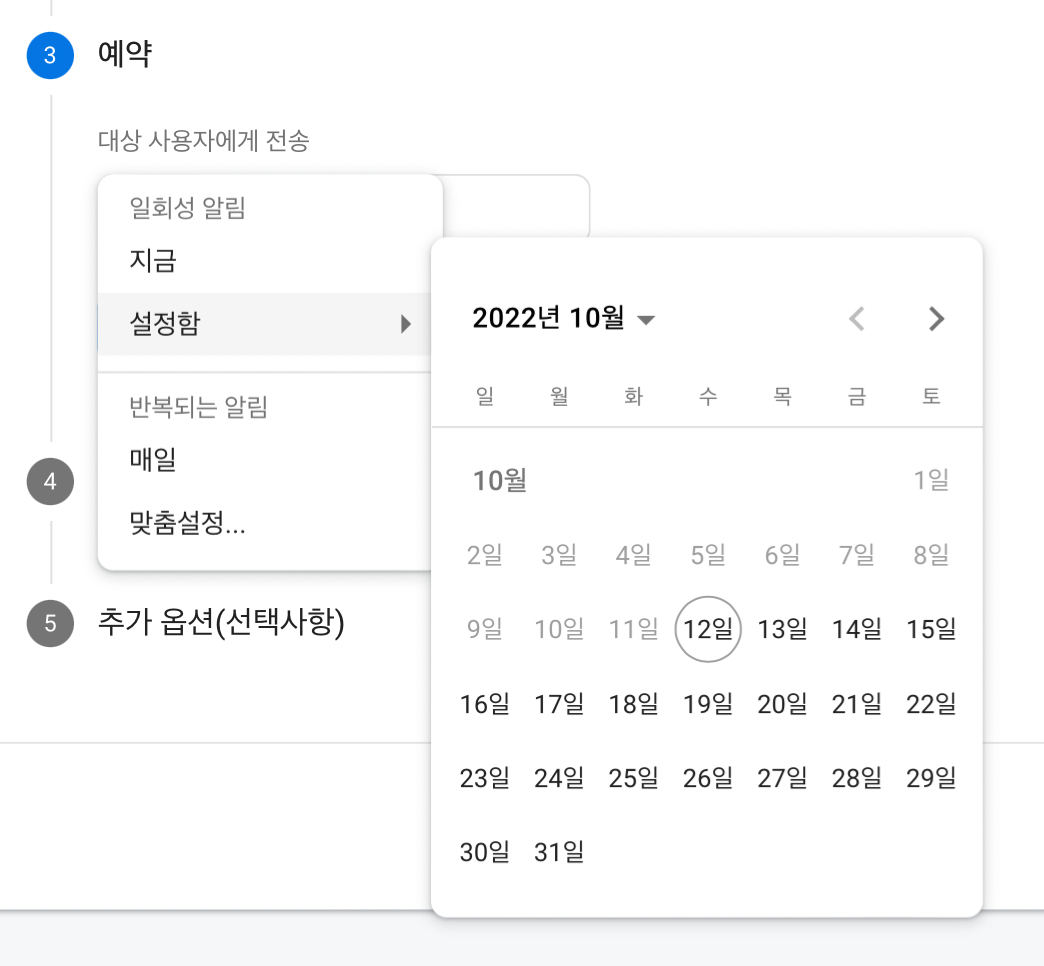Choose 17일 on the calendar

tap(559, 704)
